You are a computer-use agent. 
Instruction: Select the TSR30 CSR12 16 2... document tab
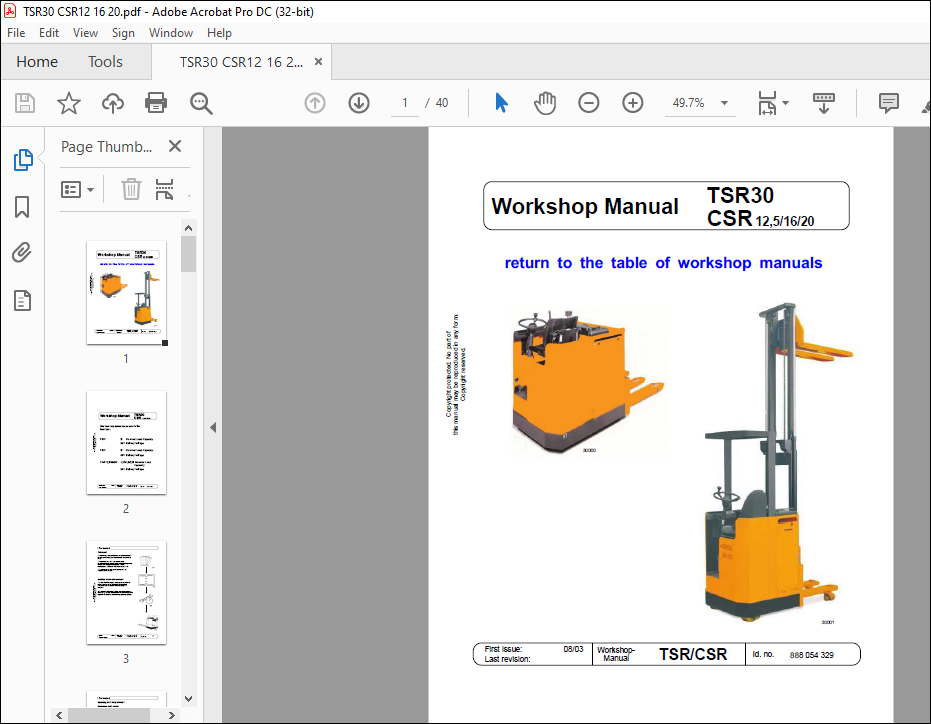pos(241,62)
